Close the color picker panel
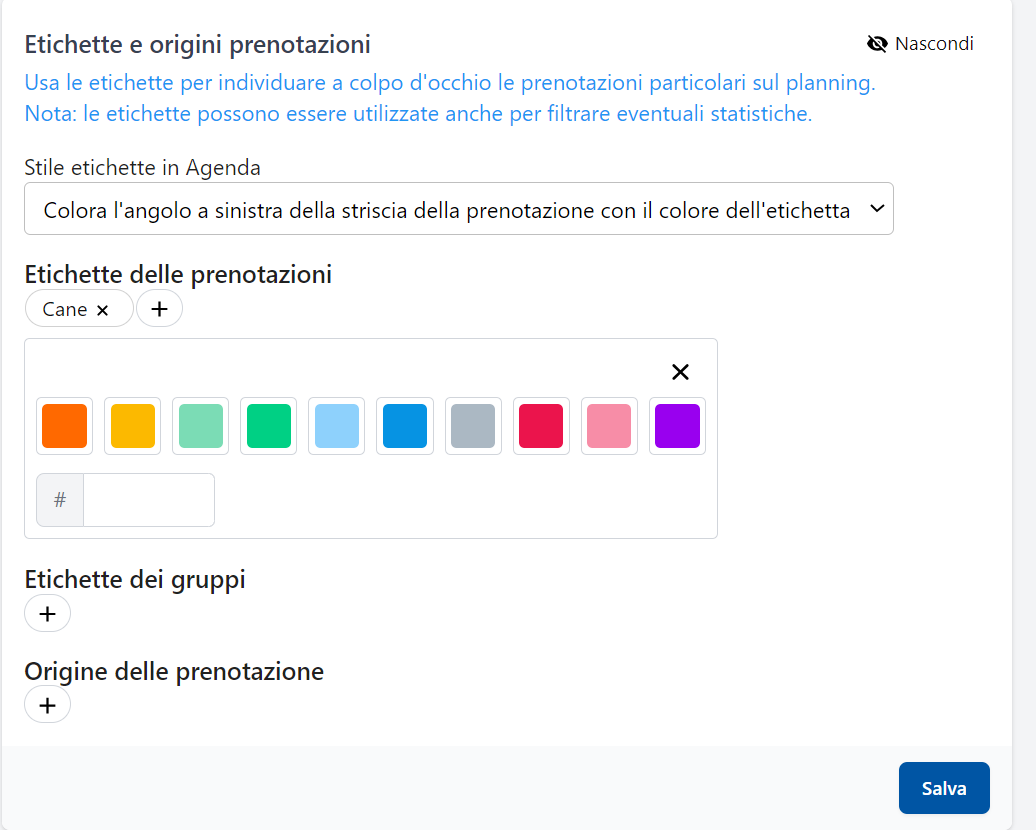 (x=680, y=372)
